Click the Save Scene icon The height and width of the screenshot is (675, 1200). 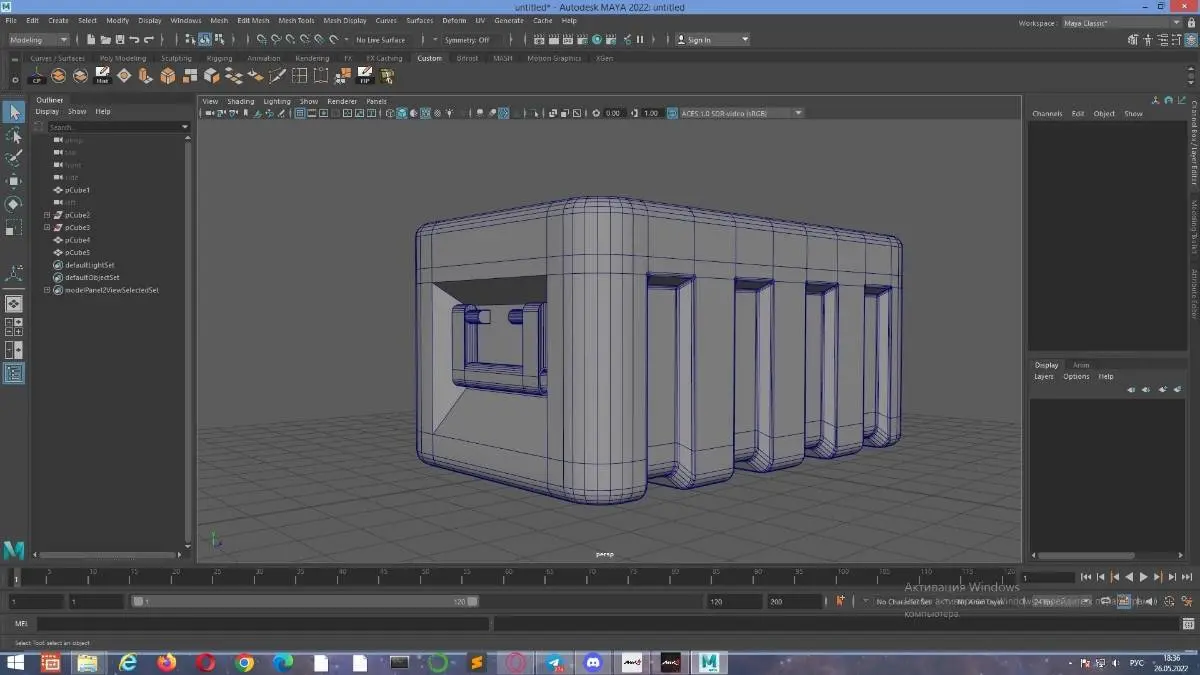(120, 40)
